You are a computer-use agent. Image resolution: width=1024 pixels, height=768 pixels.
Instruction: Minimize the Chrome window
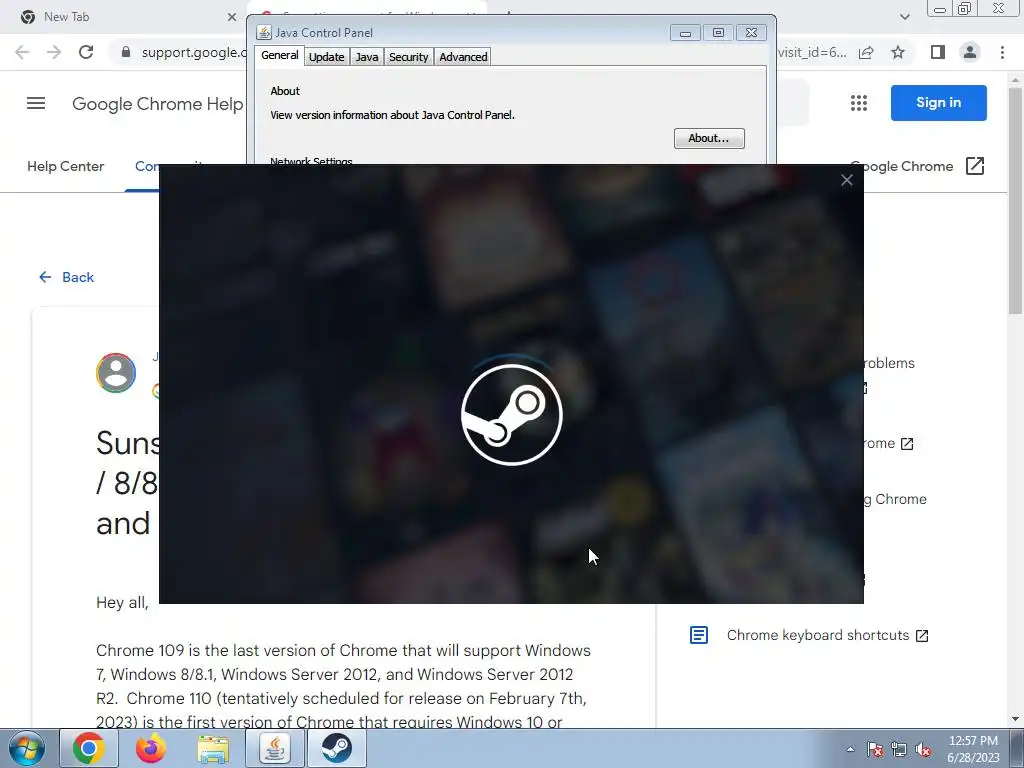pyautogui.click(x=940, y=8)
